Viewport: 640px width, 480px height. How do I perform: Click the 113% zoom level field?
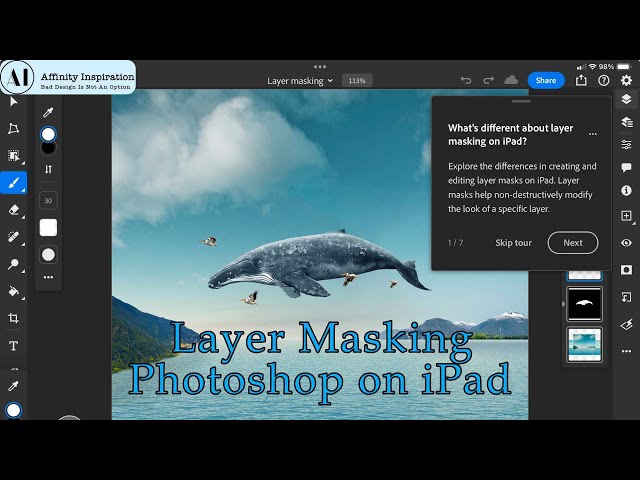click(357, 81)
